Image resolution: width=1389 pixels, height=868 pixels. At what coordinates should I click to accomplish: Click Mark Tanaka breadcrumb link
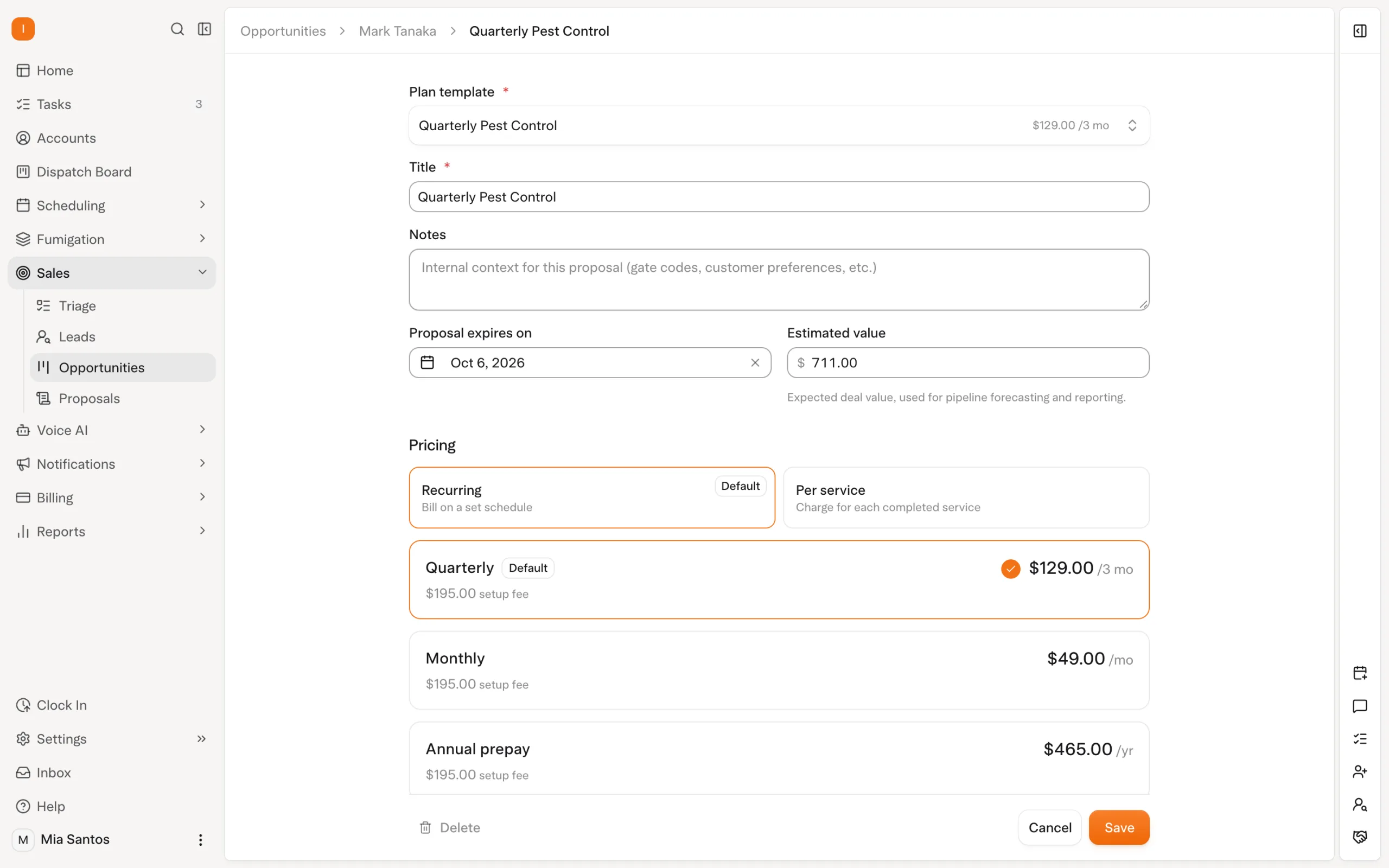(x=397, y=31)
